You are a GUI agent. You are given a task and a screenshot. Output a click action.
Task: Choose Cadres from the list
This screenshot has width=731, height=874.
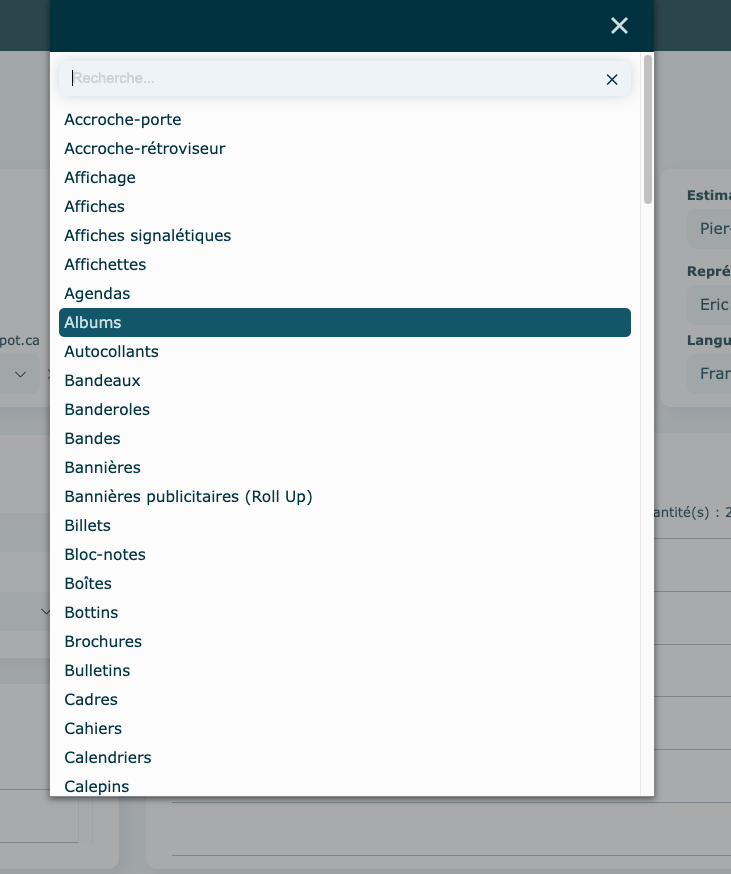coord(91,700)
